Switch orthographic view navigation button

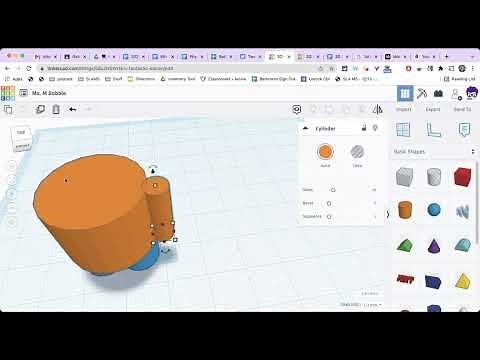(x=12, y=222)
